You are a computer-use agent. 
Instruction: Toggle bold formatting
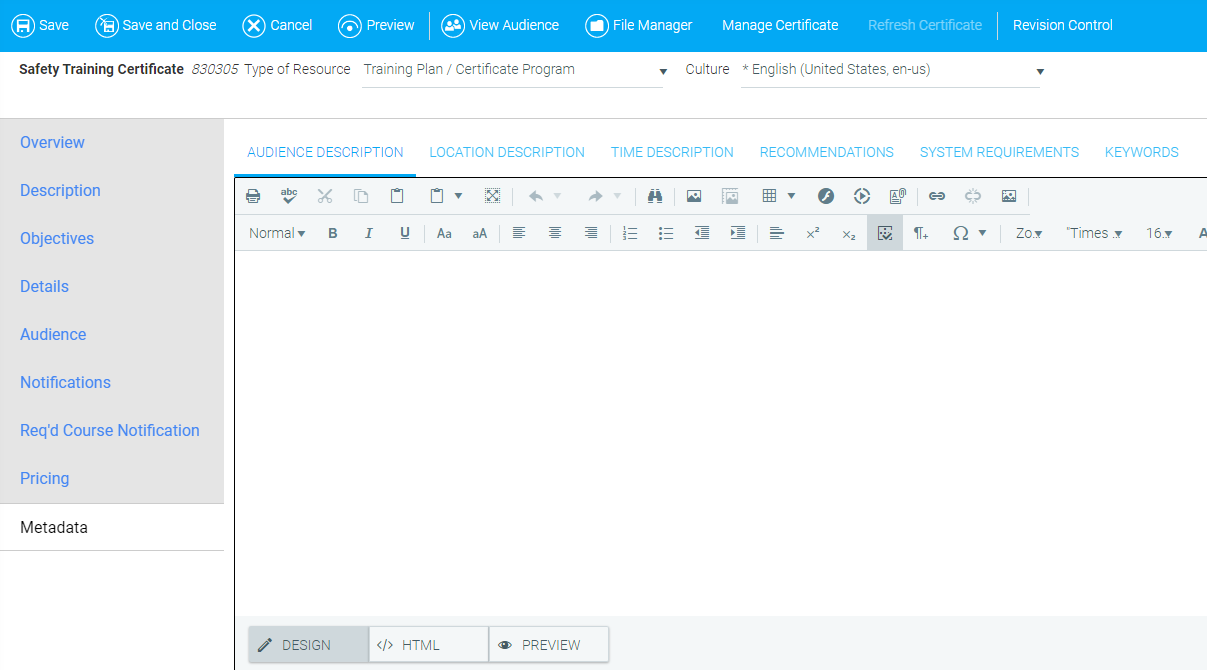pyautogui.click(x=333, y=233)
